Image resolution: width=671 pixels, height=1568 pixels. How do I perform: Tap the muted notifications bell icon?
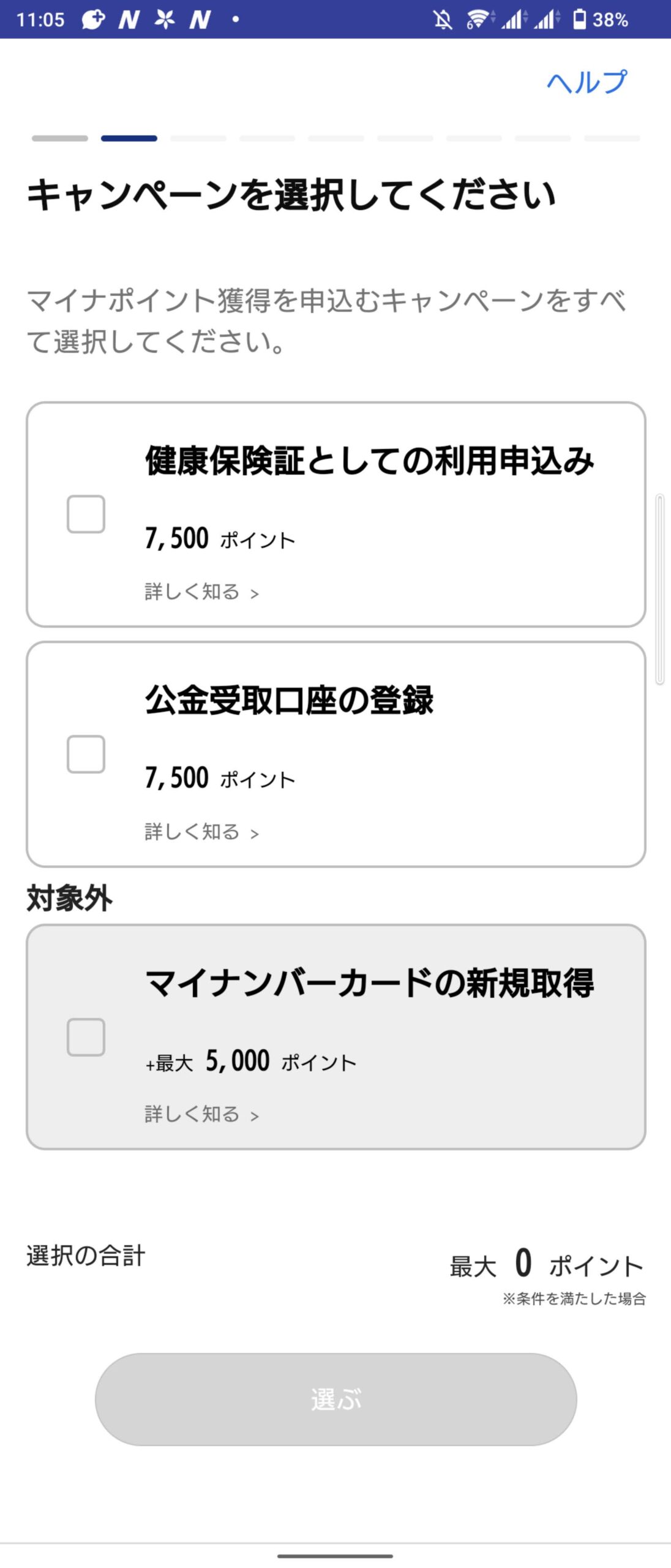[443, 20]
